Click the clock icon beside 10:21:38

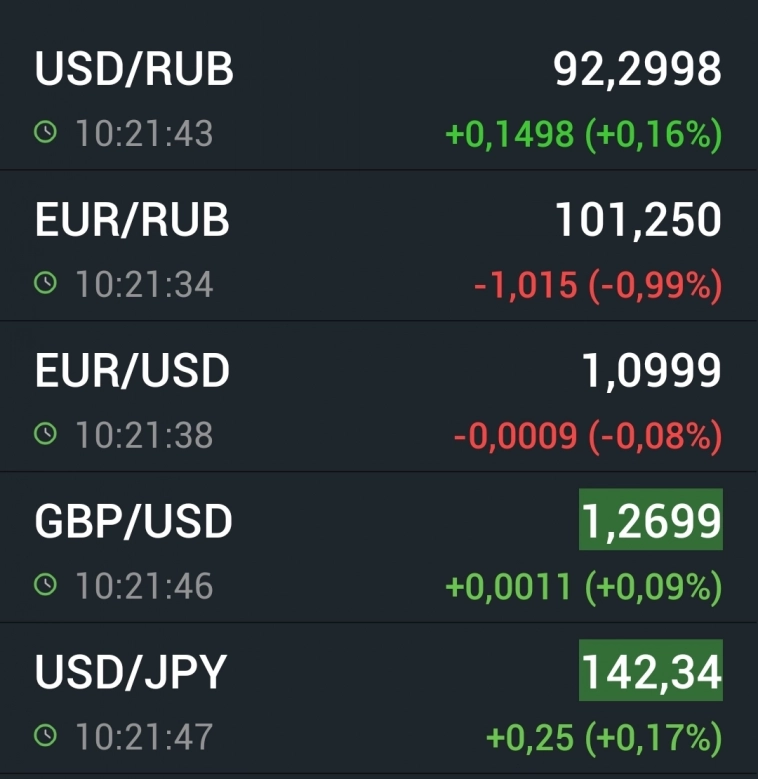tap(45, 434)
